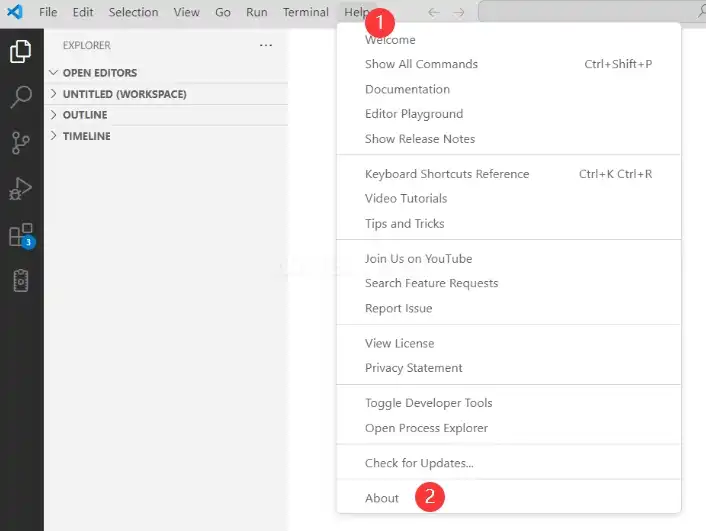Expand the Untitled (Workspace) section
Image resolution: width=706 pixels, height=531 pixels.
coord(124,94)
